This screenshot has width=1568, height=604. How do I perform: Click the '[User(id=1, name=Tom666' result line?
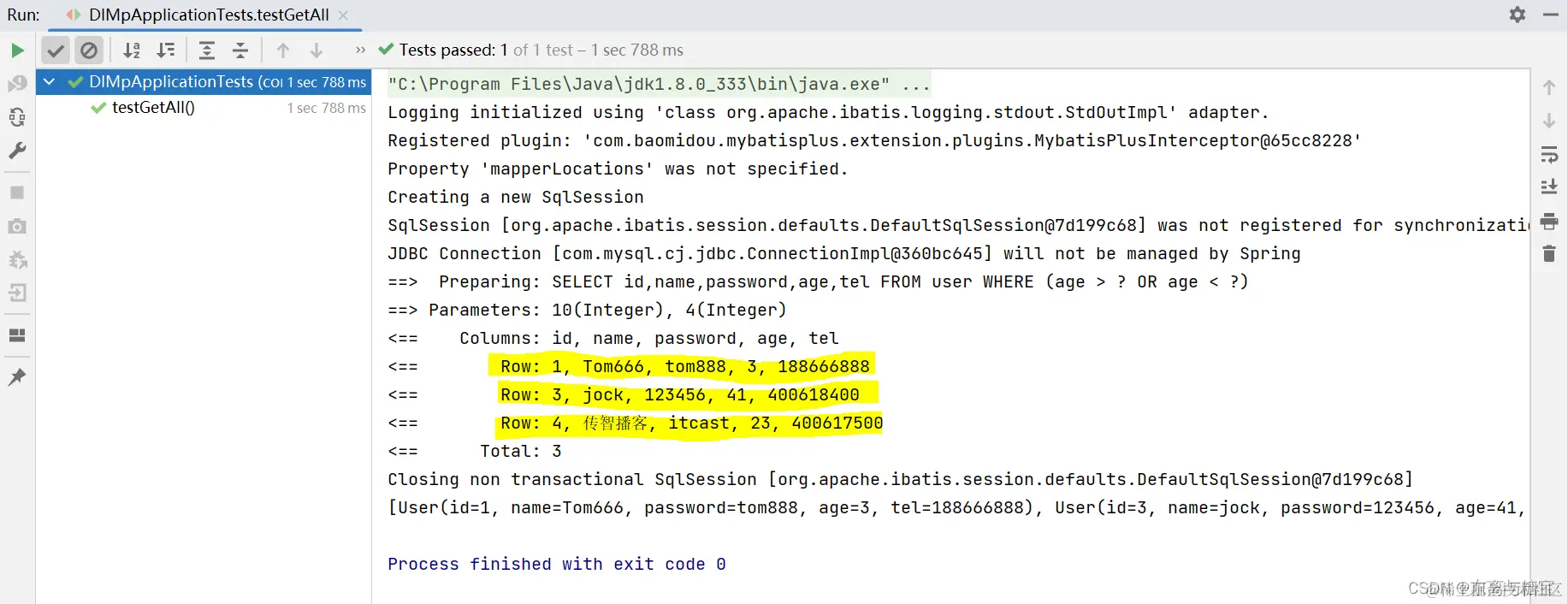(958, 507)
